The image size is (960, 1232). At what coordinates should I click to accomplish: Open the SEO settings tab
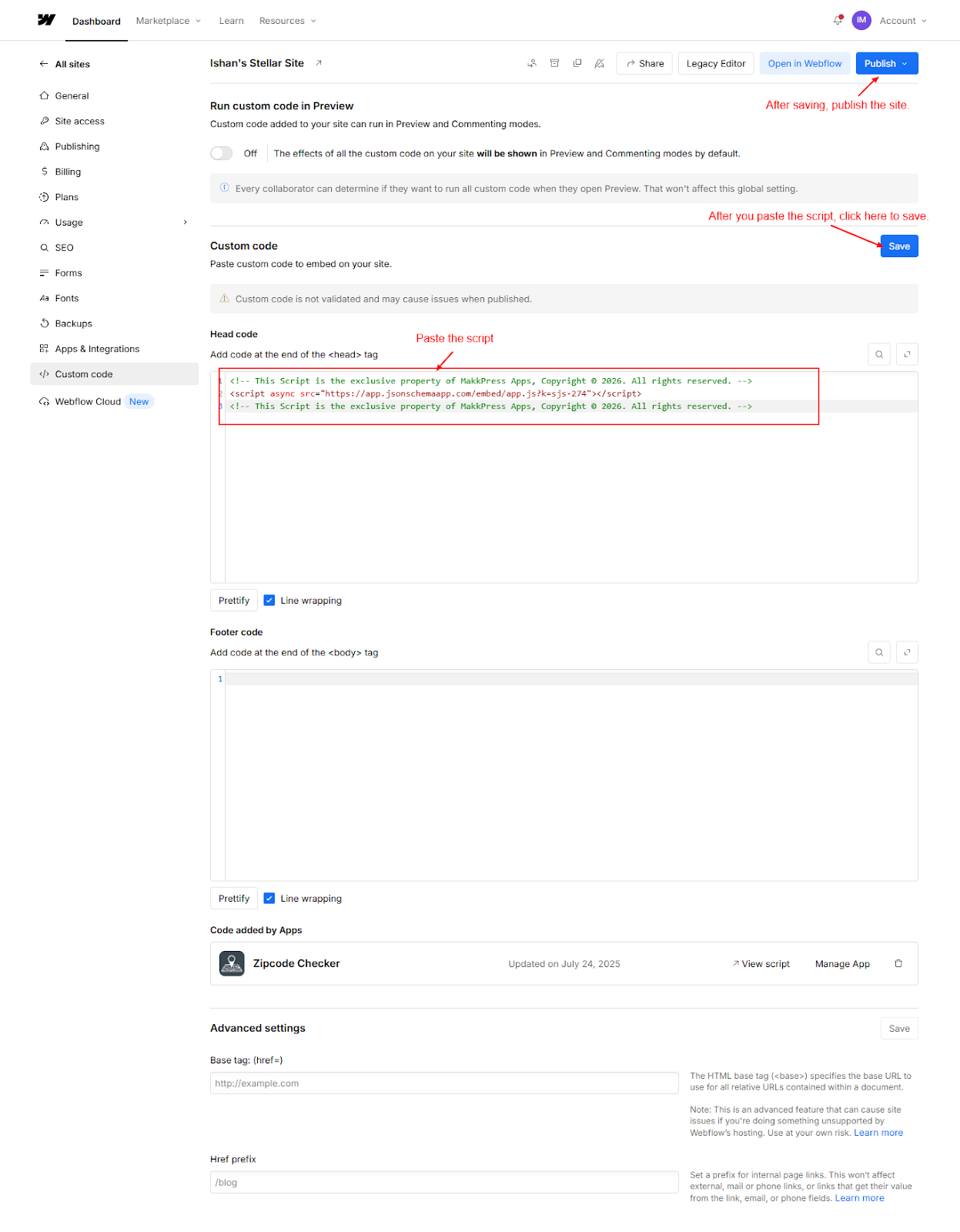[x=64, y=248]
